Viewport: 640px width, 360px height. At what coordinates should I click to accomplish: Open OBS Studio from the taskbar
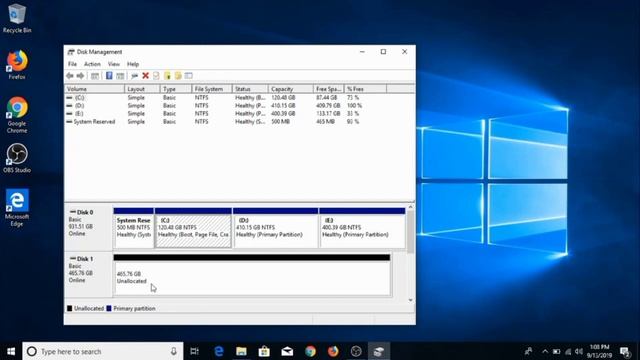(x=356, y=351)
